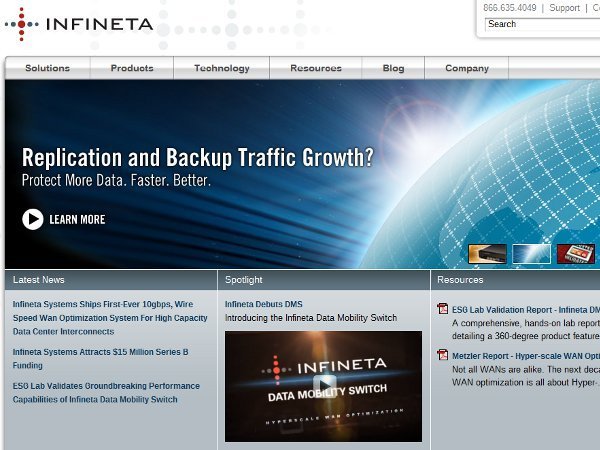
Task: Click the Support link at top
Action: pyautogui.click(x=564, y=8)
